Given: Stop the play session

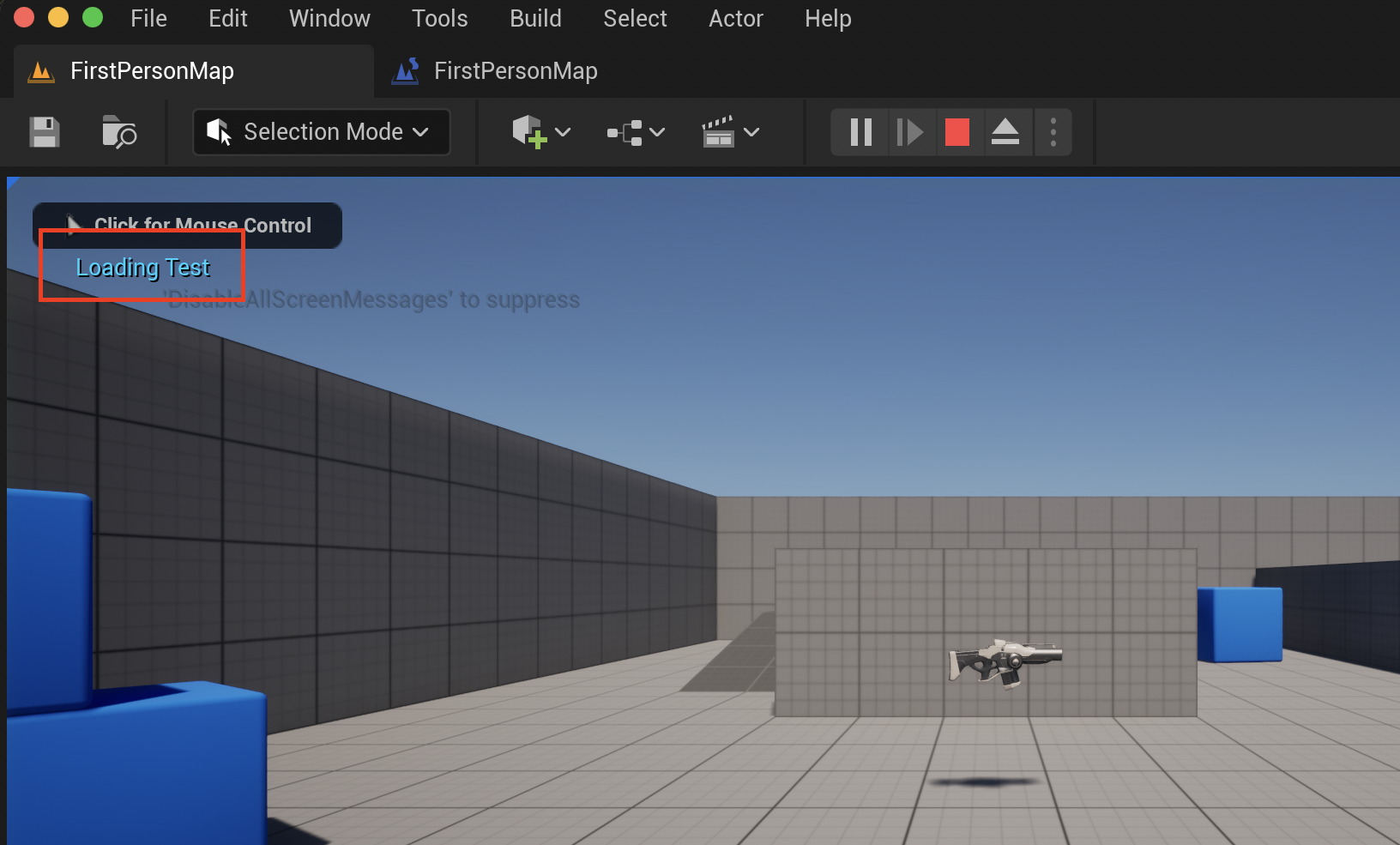Looking at the screenshot, I should (956, 132).
